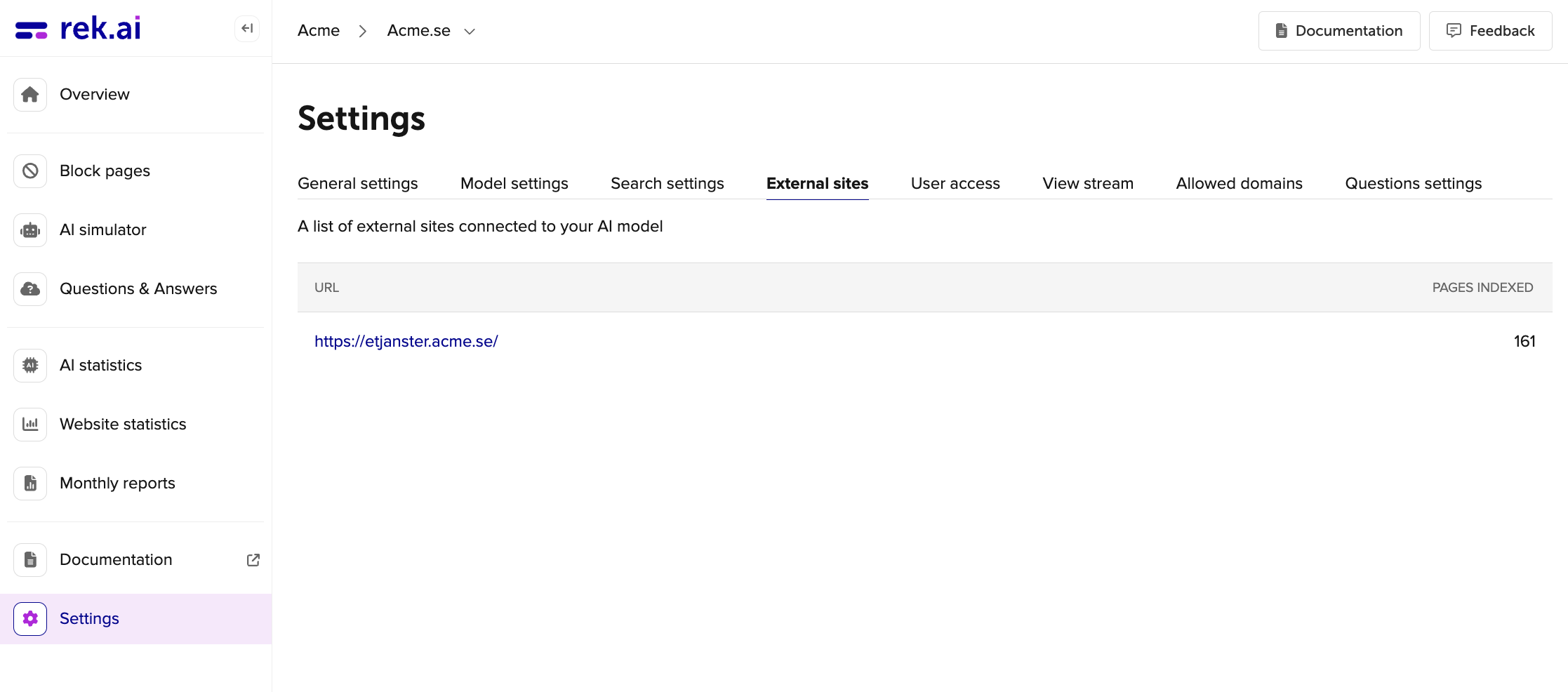Image resolution: width=1568 pixels, height=692 pixels.
Task: Switch to Model settings tab
Action: [514, 183]
